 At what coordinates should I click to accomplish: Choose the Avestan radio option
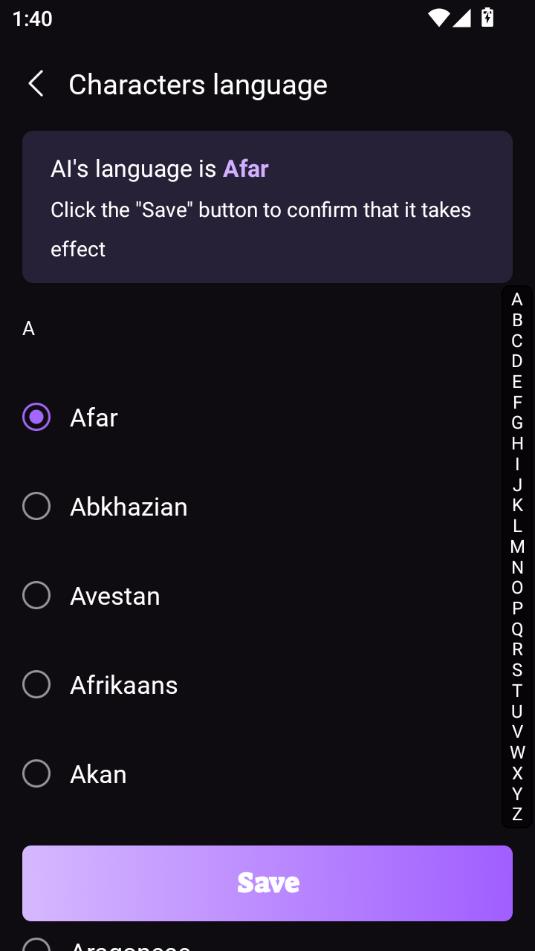[x=36, y=596]
